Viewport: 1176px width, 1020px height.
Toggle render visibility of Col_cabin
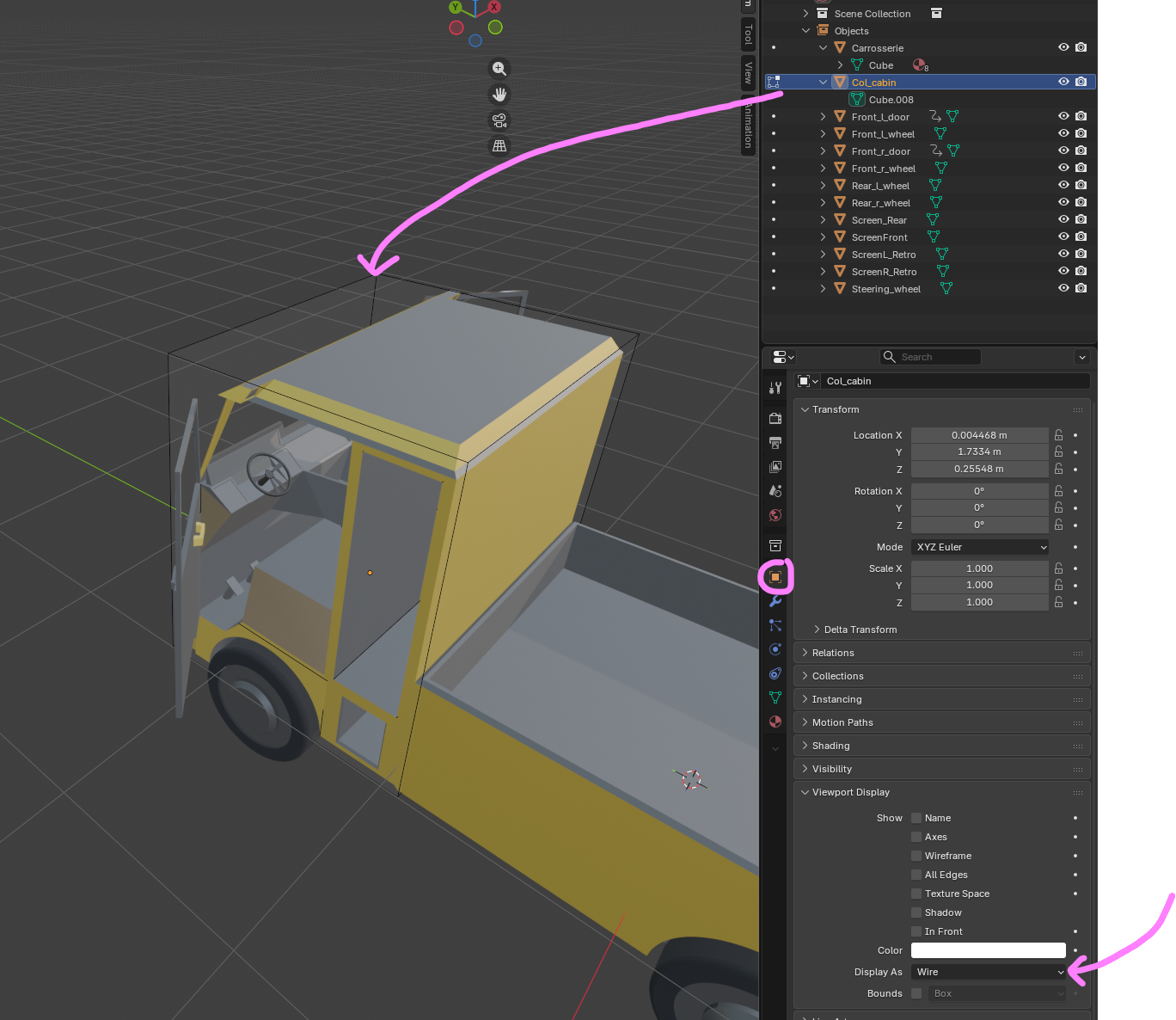tap(1081, 83)
